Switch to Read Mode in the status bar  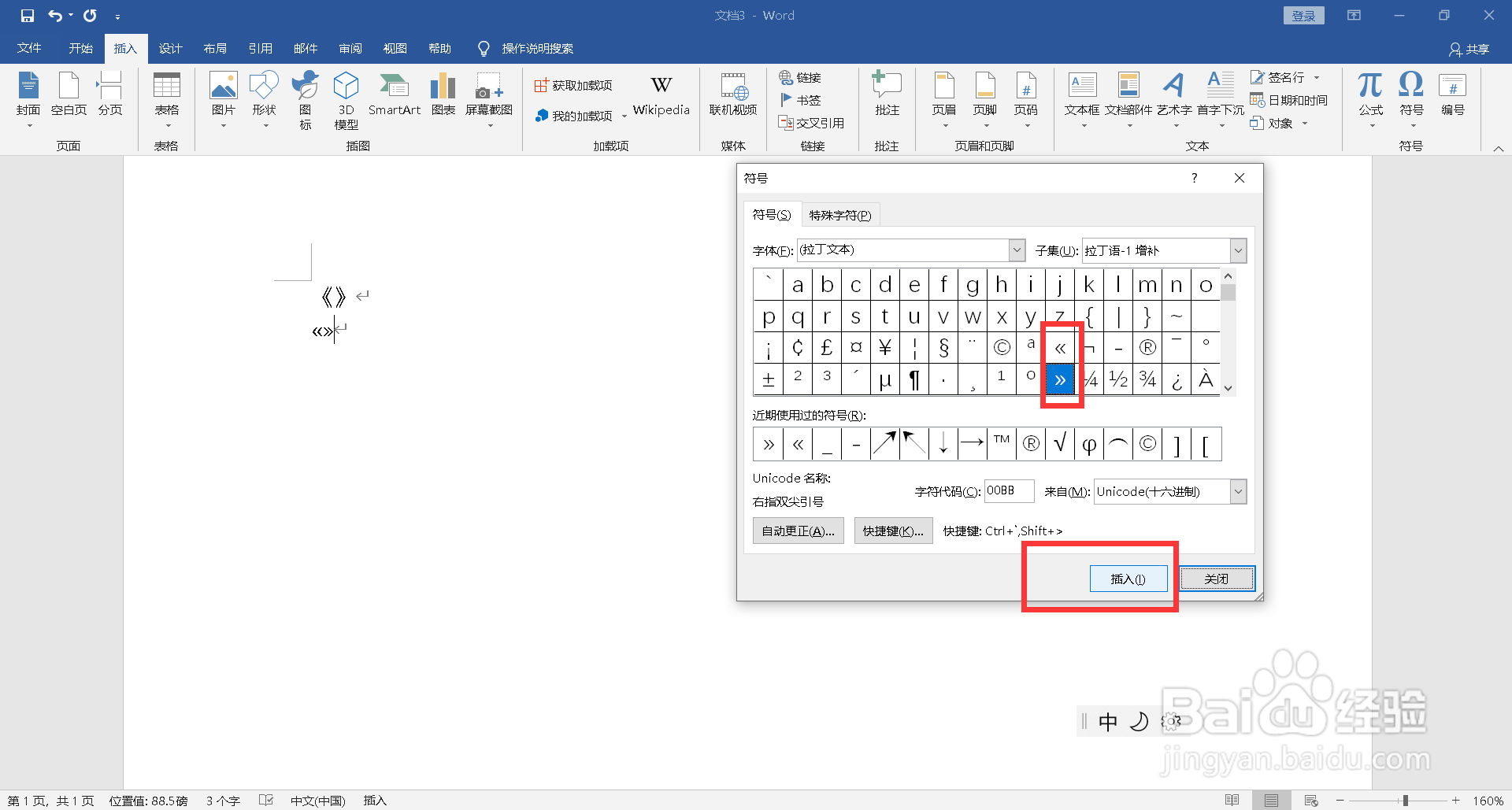[x=1232, y=800]
